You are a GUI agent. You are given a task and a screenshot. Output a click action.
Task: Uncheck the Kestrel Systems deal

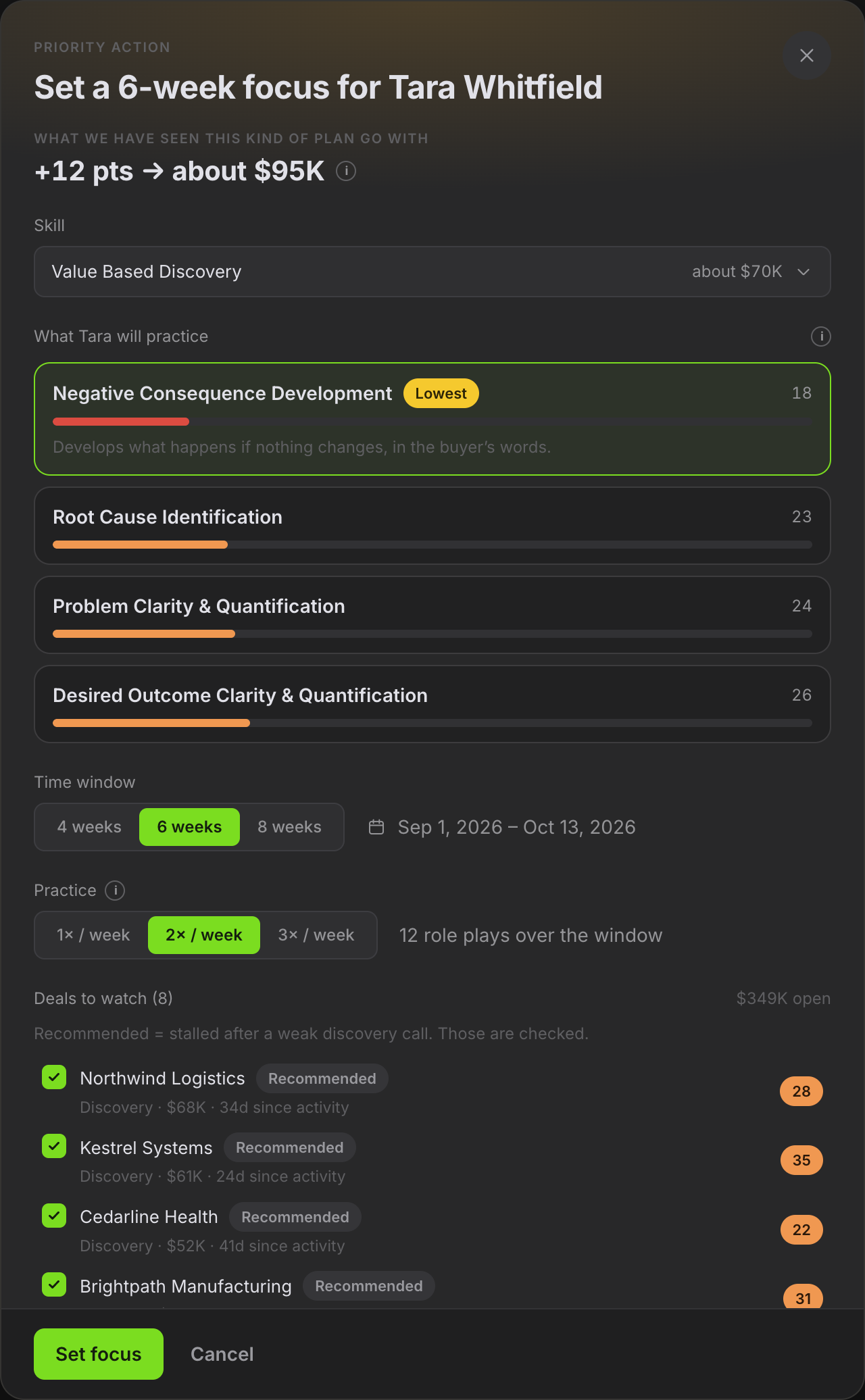pos(54,1146)
